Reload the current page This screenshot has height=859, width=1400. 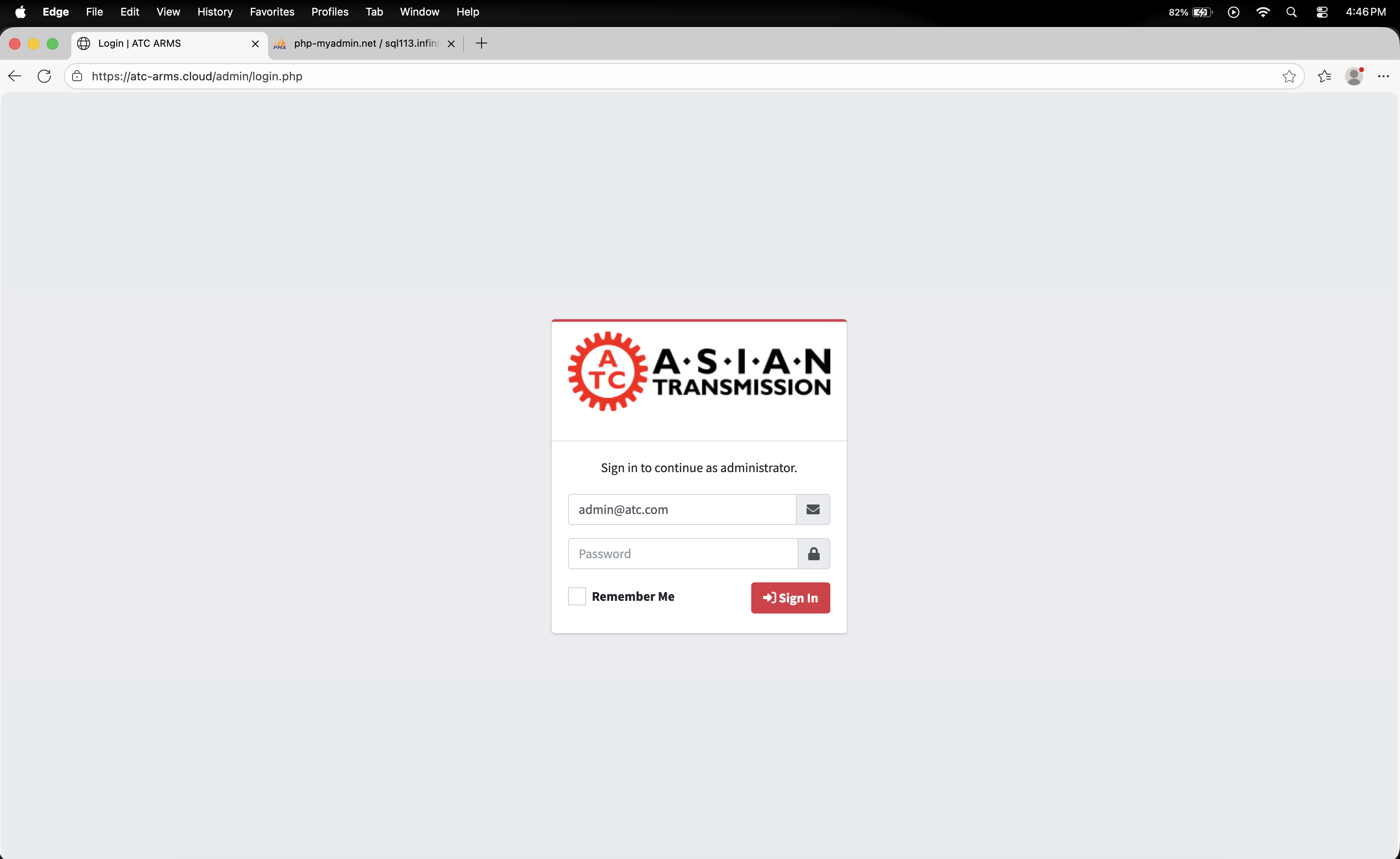pos(44,76)
